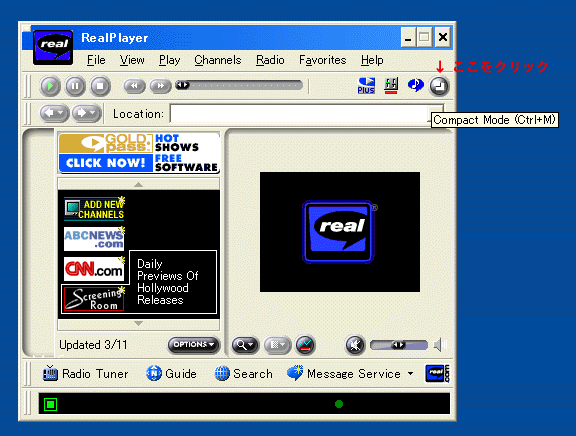Open the Search link

pos(244,374)
